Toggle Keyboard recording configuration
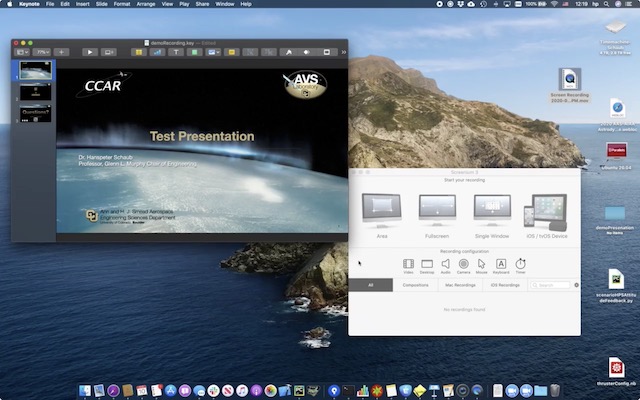This screenshot has width=640, height=400. click(501, 266)
